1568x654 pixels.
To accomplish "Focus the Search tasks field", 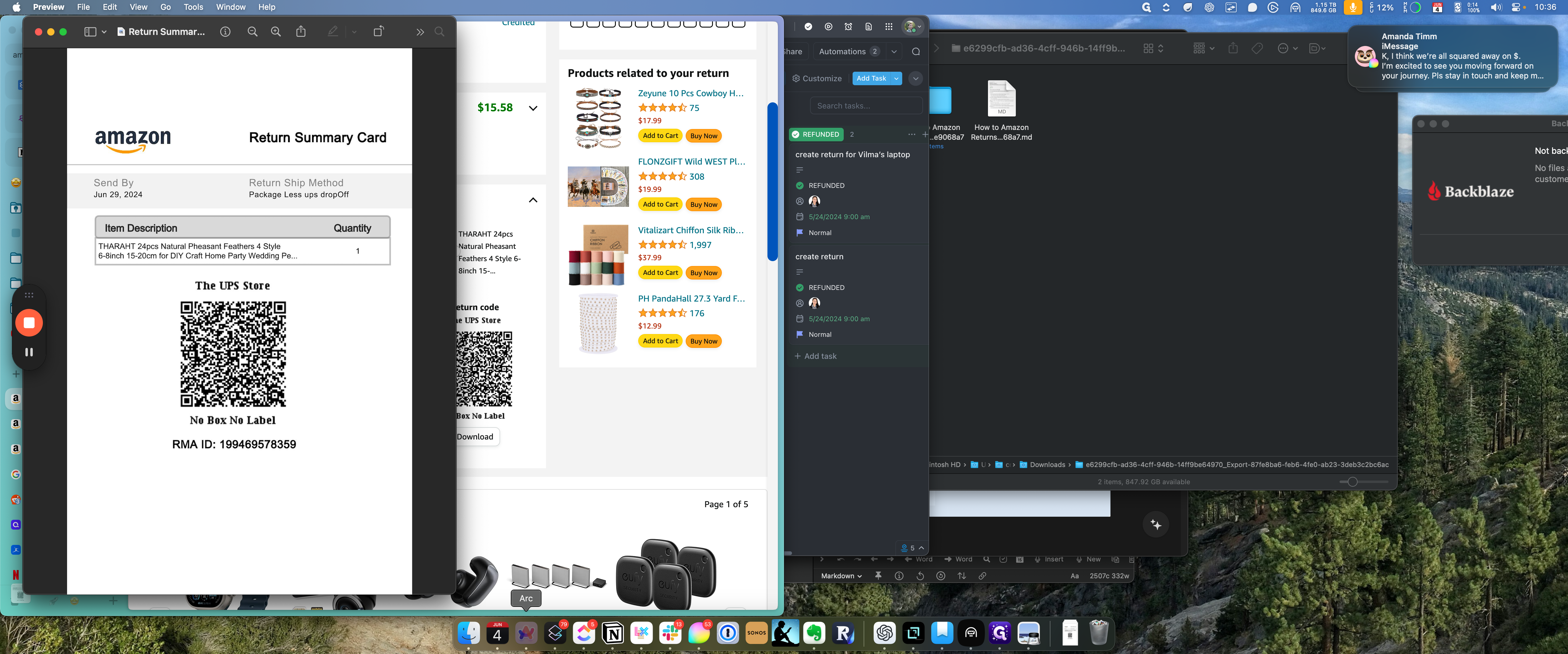I will pos(865,106).
